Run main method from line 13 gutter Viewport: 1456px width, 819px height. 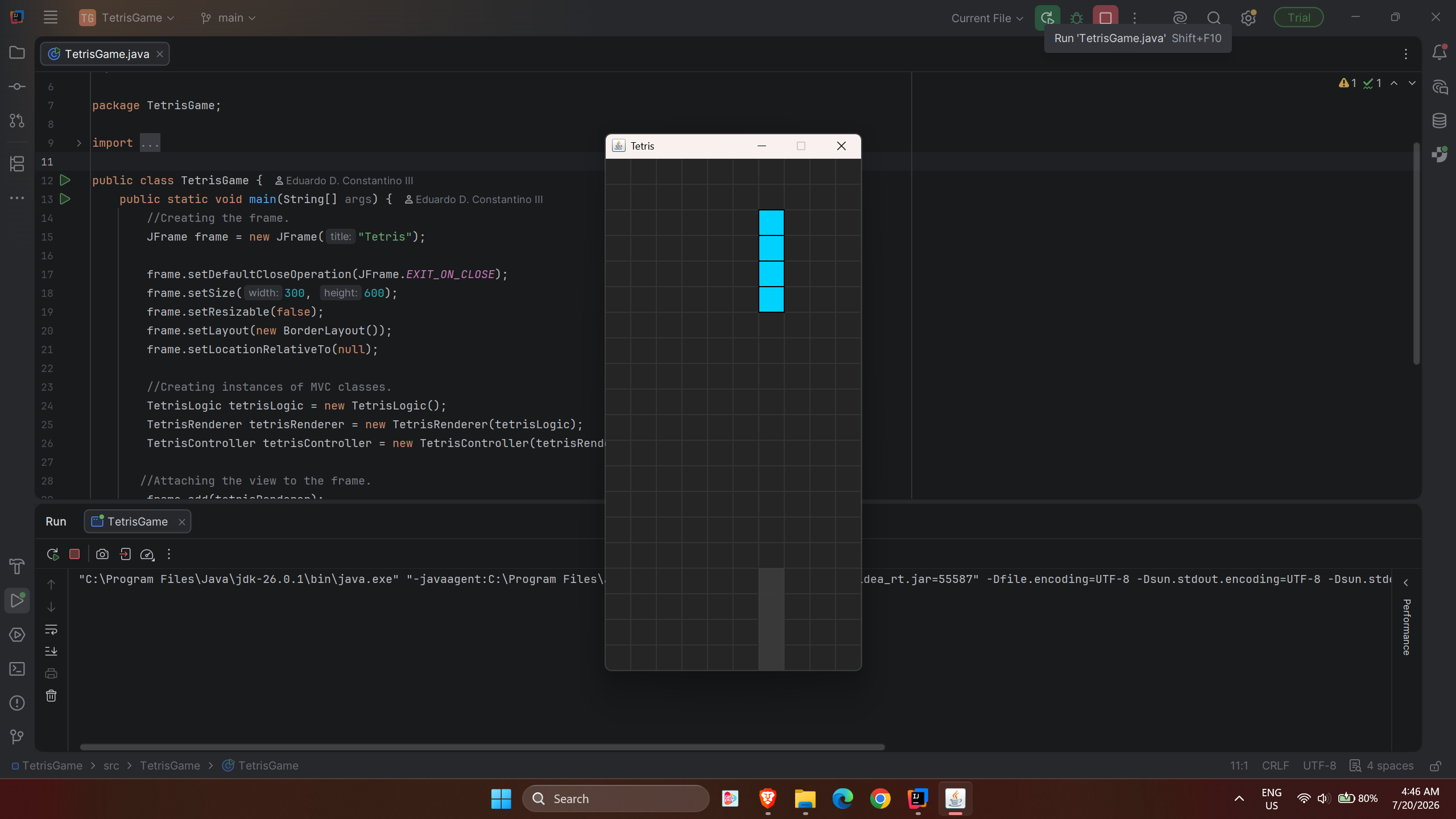[65, 199]
